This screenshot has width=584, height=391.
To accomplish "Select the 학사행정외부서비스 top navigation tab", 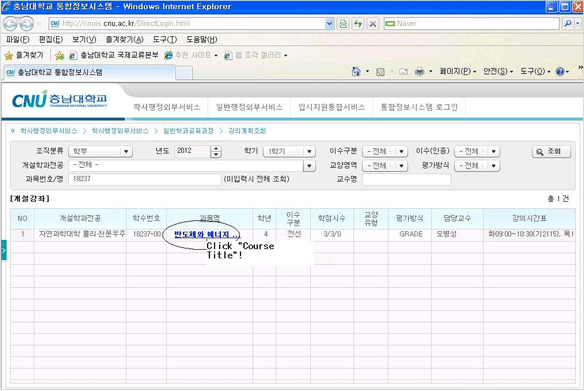I will (167, 107).
